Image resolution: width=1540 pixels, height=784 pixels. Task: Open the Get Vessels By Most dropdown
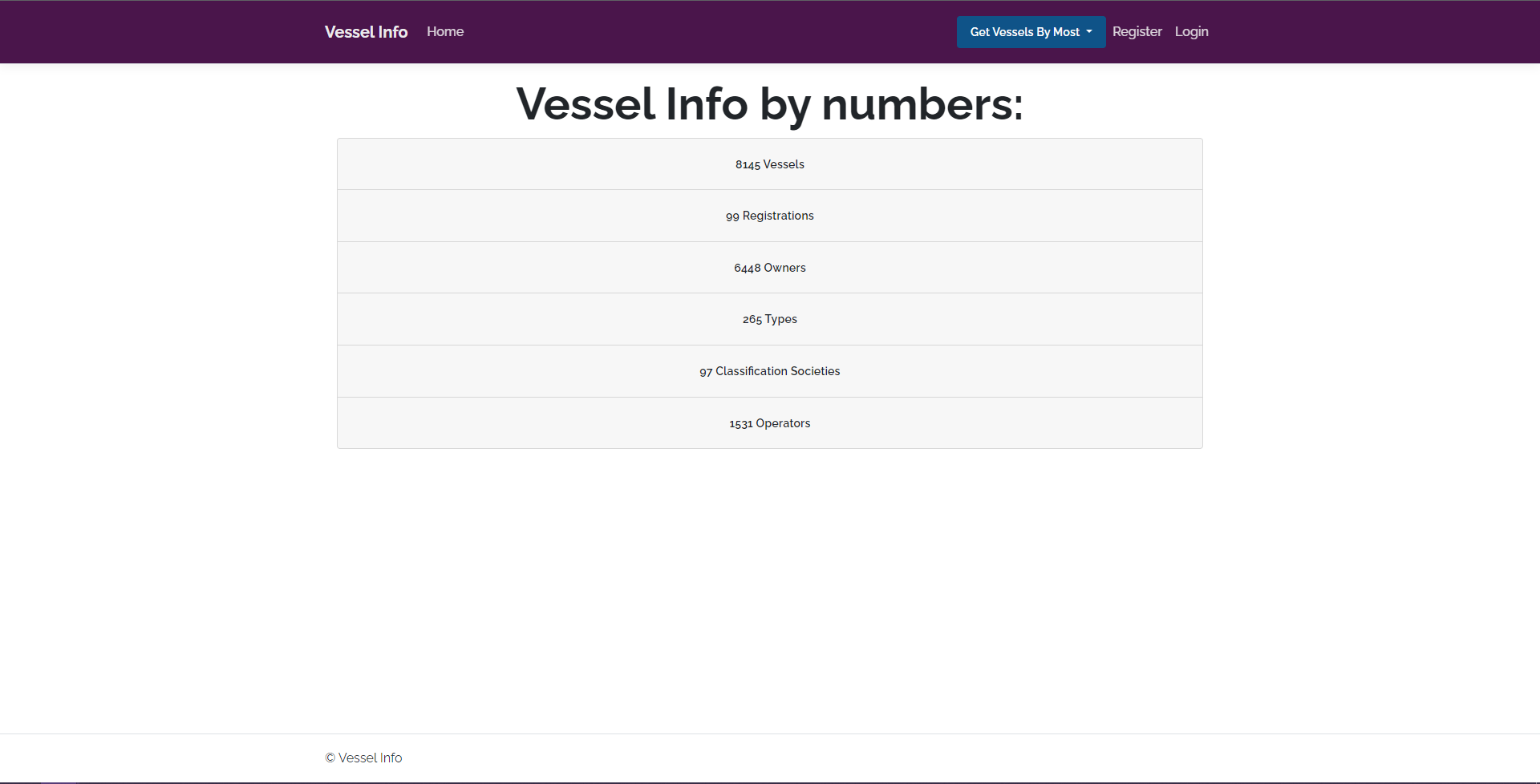click(1031, 32)
